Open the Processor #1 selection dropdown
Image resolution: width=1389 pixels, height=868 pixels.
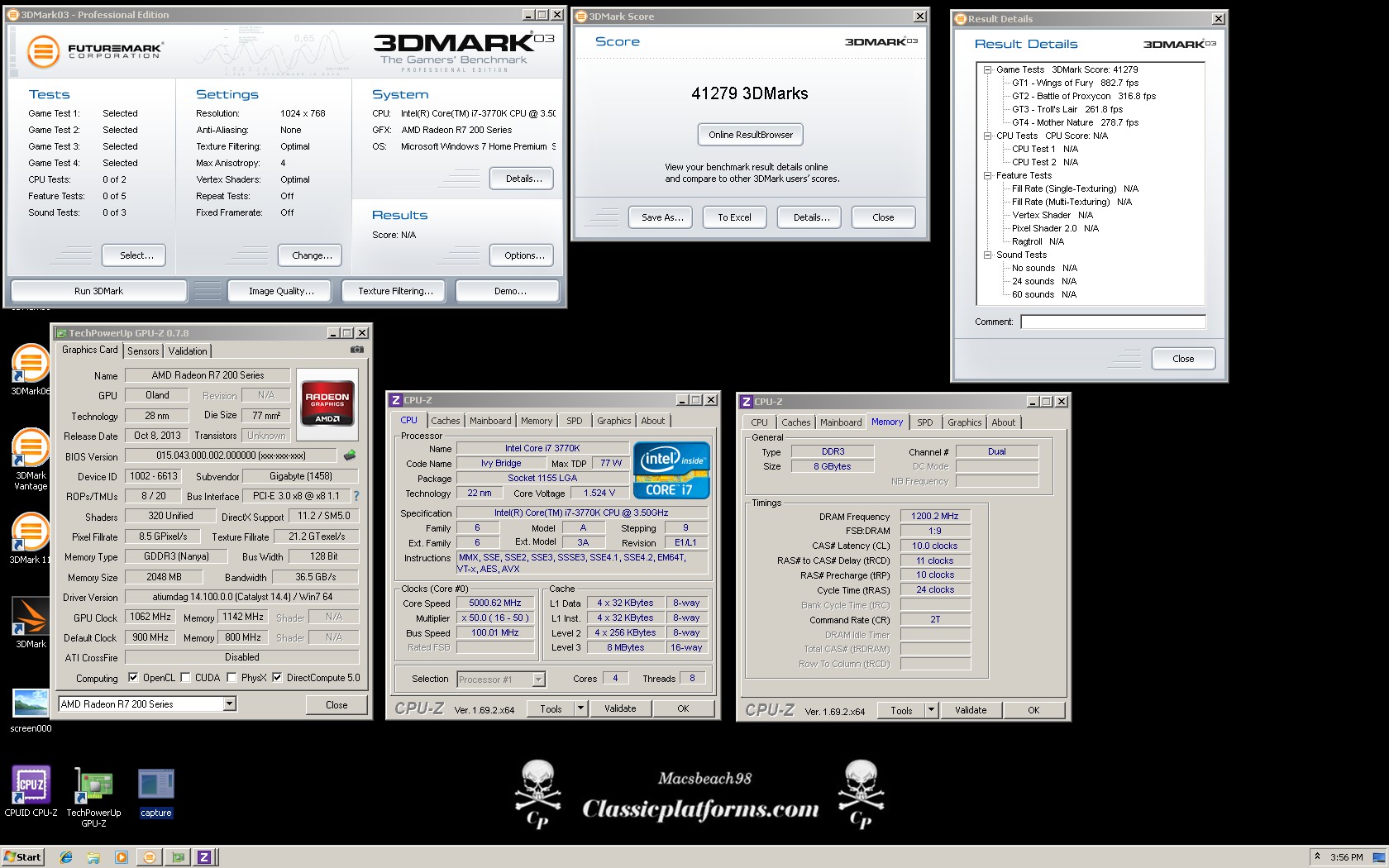(539, 679)
